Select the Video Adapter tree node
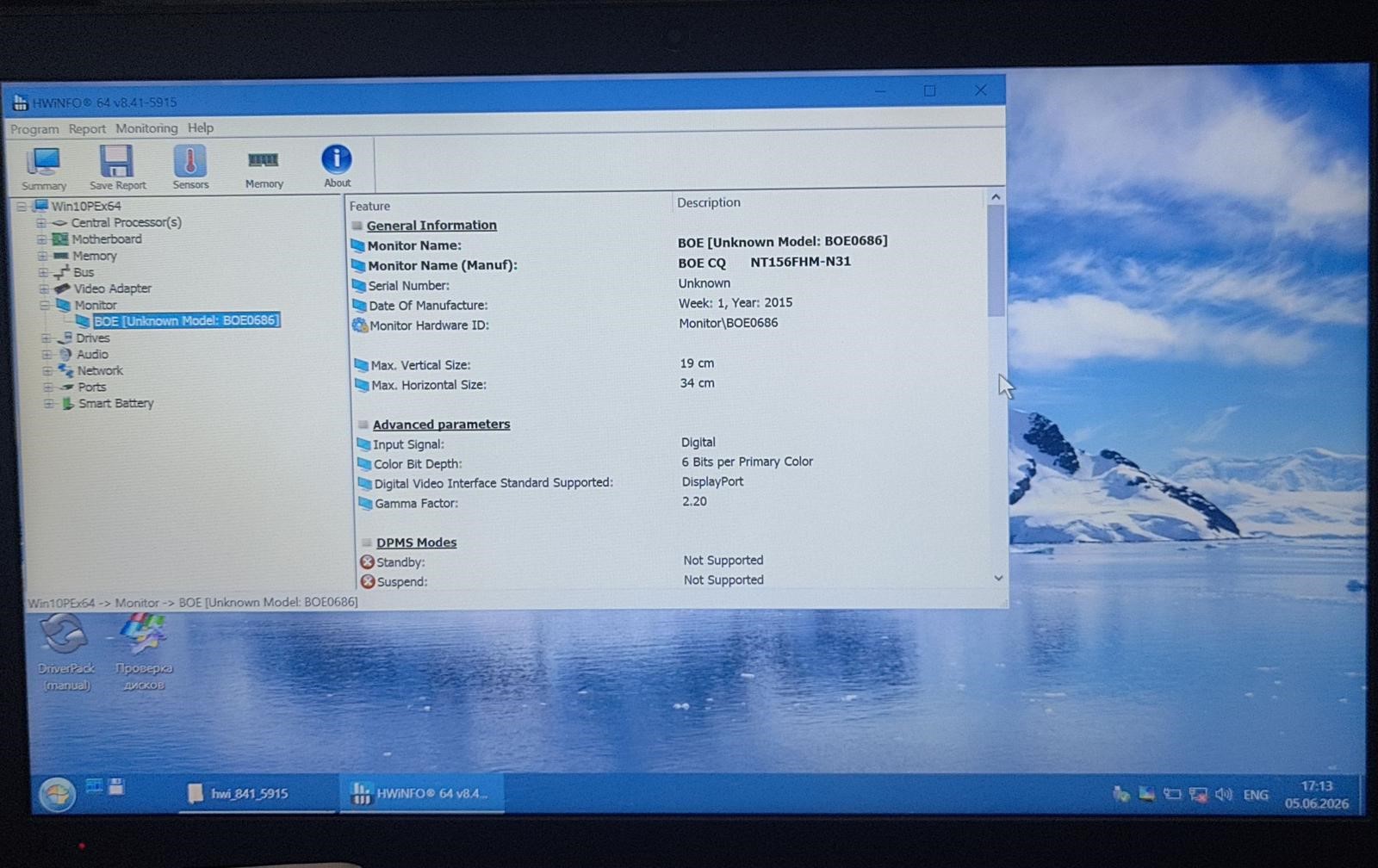 [x=112, y=288]
